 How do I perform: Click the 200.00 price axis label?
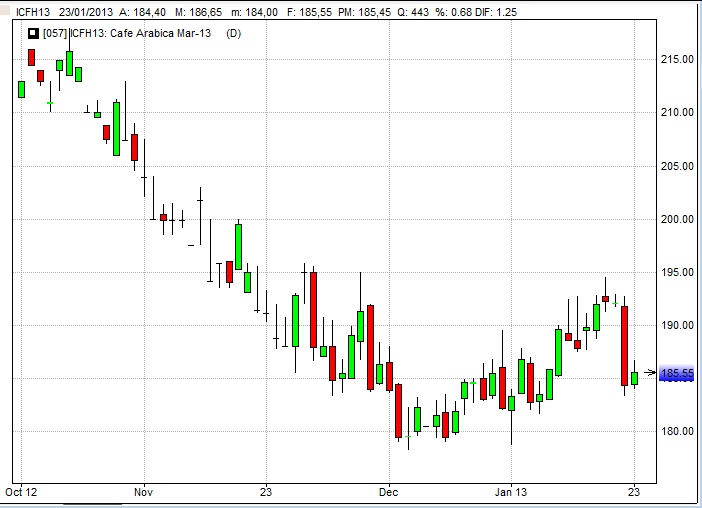click(x=677, y=219)
